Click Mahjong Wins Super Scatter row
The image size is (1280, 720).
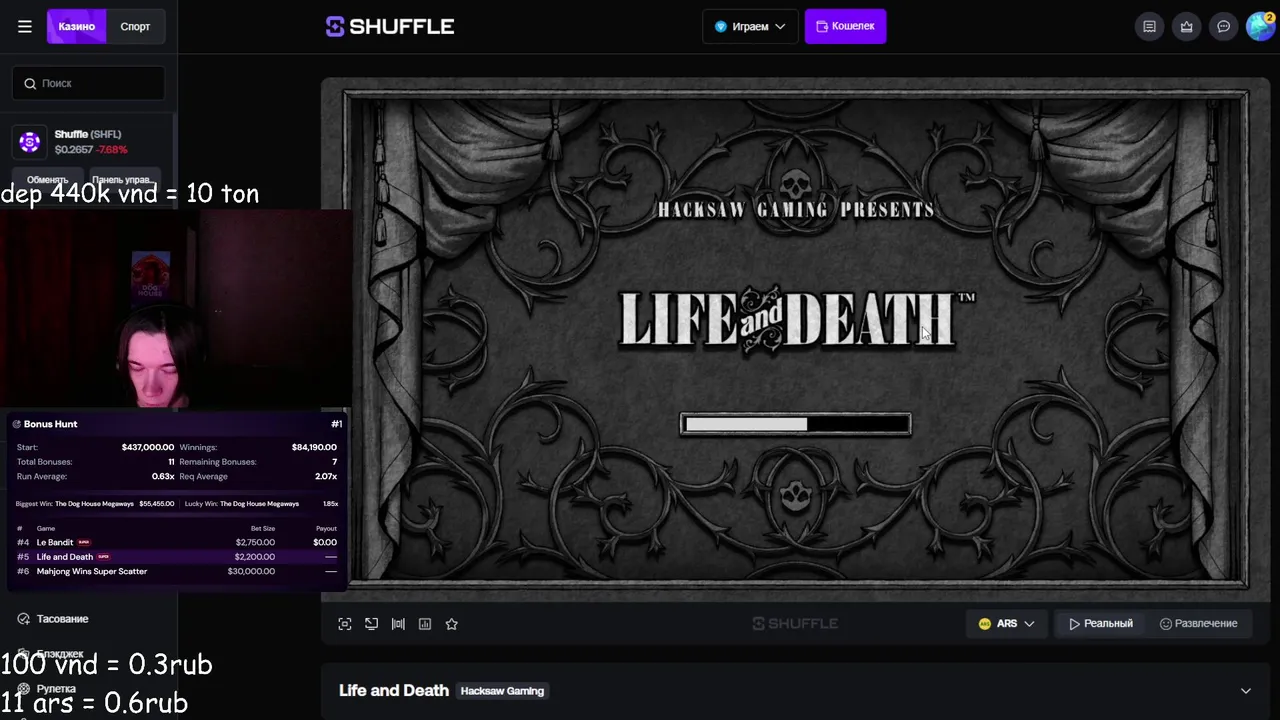pyautogui.click(x=177, y=572)
